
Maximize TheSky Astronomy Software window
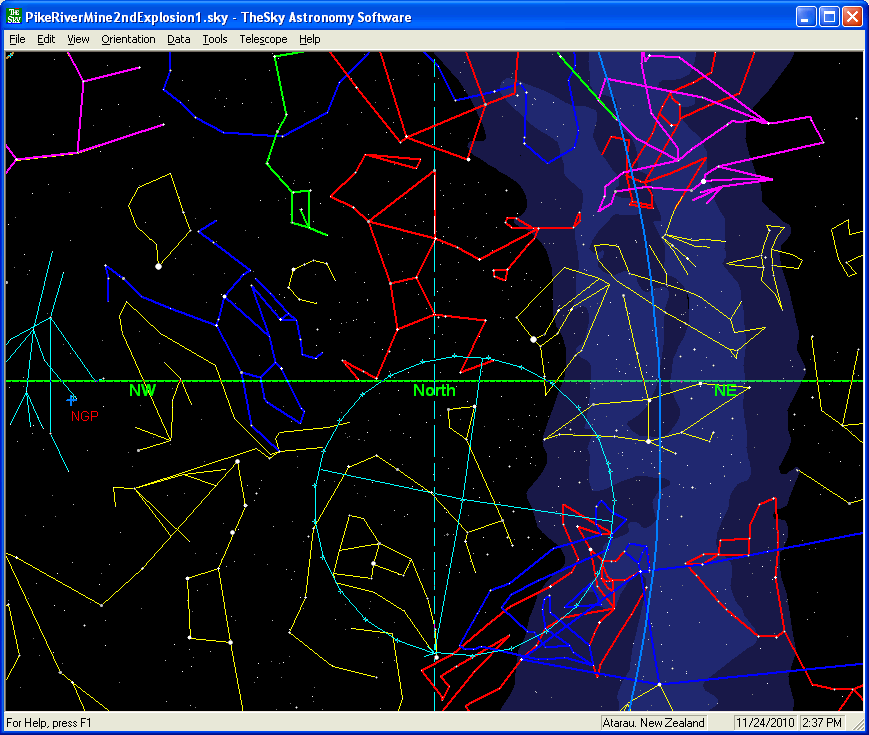coord(829,17)
